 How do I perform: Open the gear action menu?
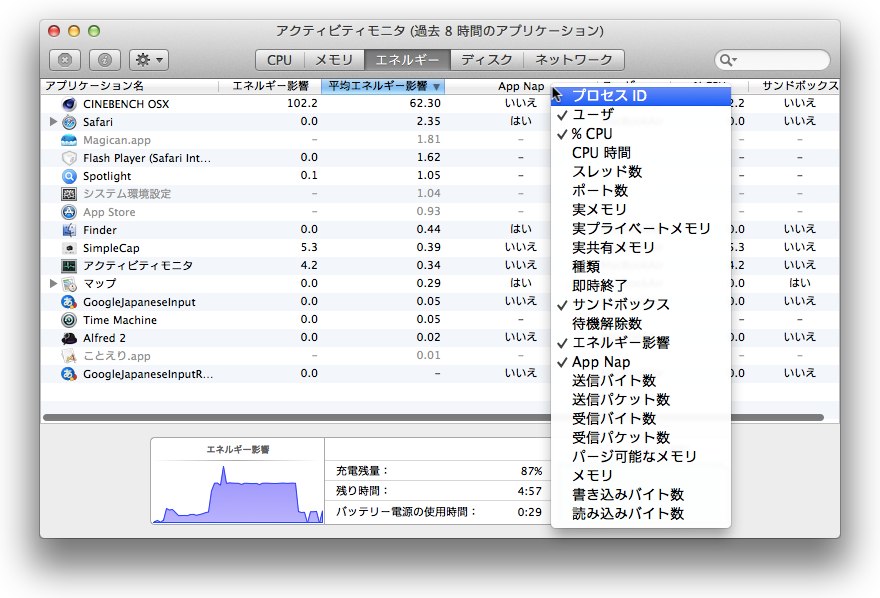click(x=149, y=59)
